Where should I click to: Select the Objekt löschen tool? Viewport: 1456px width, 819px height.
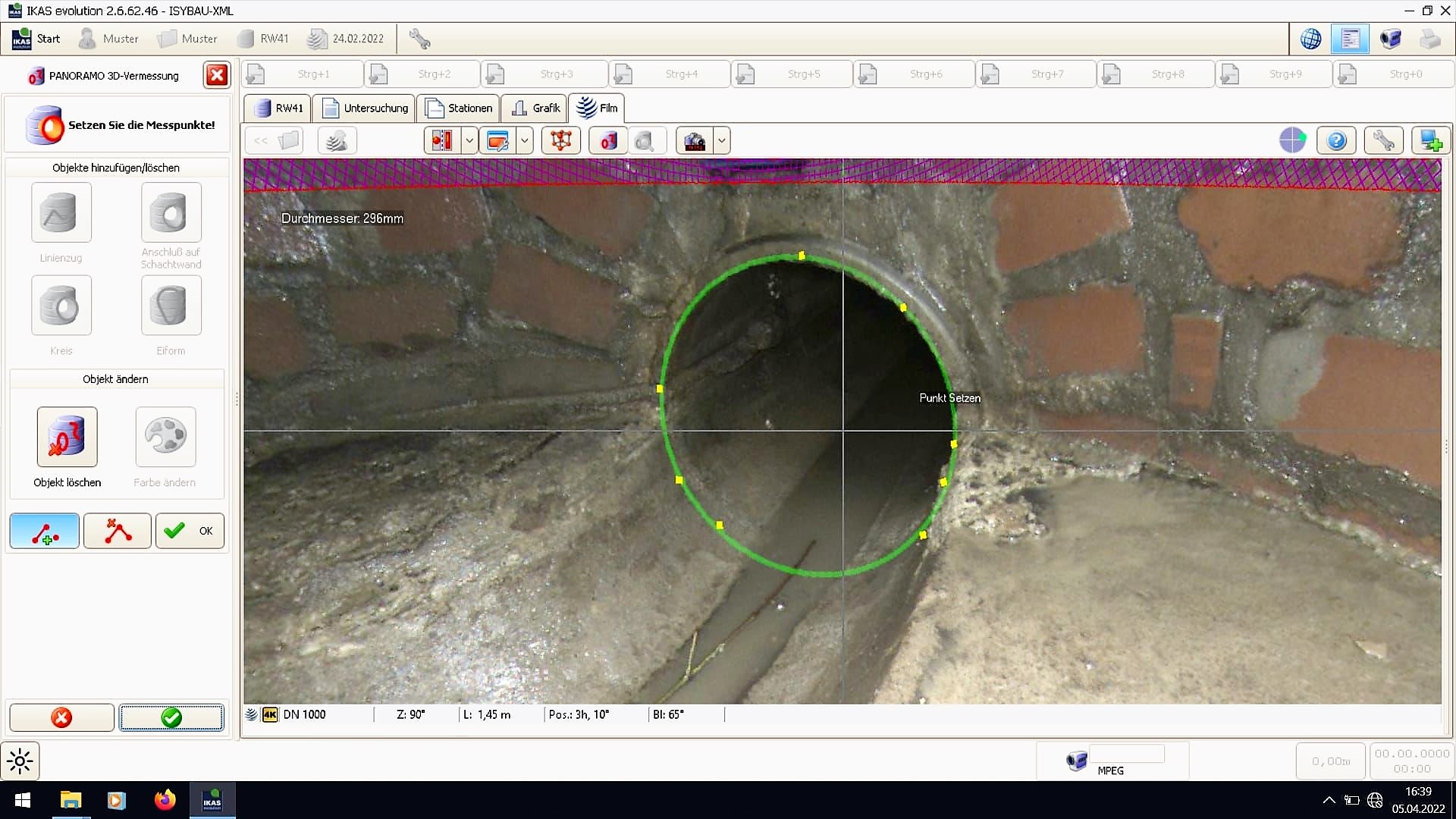tap(67, 437)
